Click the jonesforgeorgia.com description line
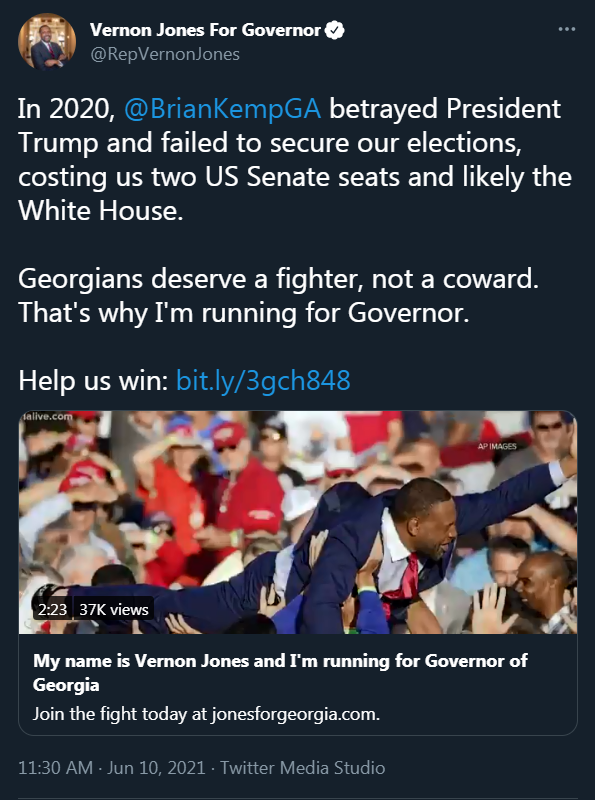The height and width of the screenshot is (800, 595). pos(207,713)
